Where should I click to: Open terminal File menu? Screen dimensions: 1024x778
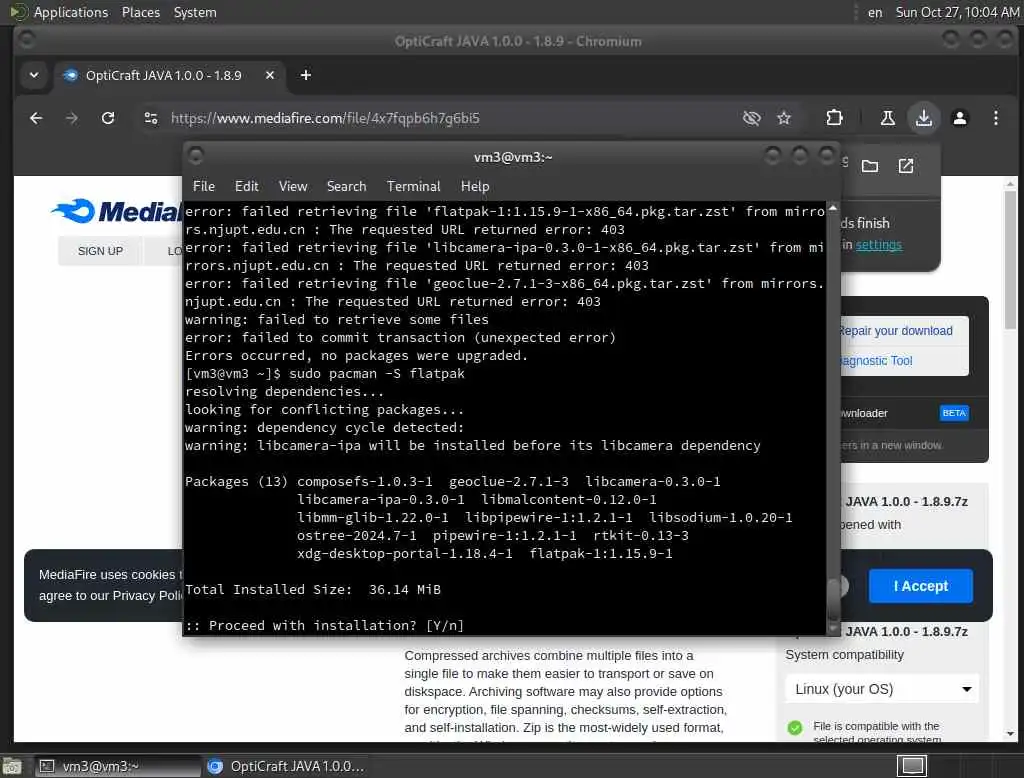point(204,186)
